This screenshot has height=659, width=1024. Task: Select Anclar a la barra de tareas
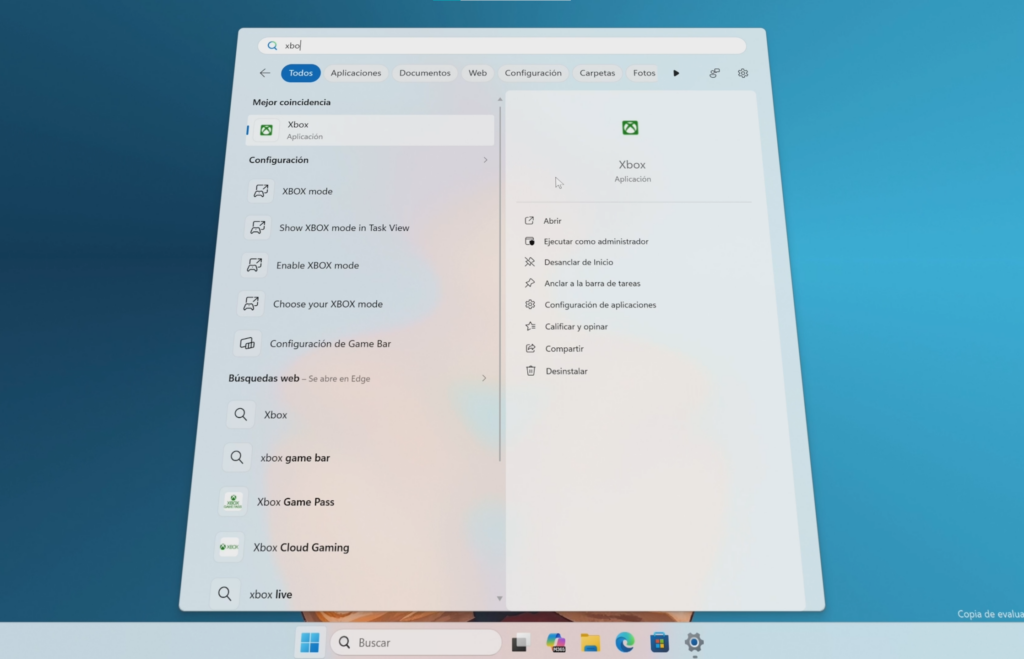592,283
